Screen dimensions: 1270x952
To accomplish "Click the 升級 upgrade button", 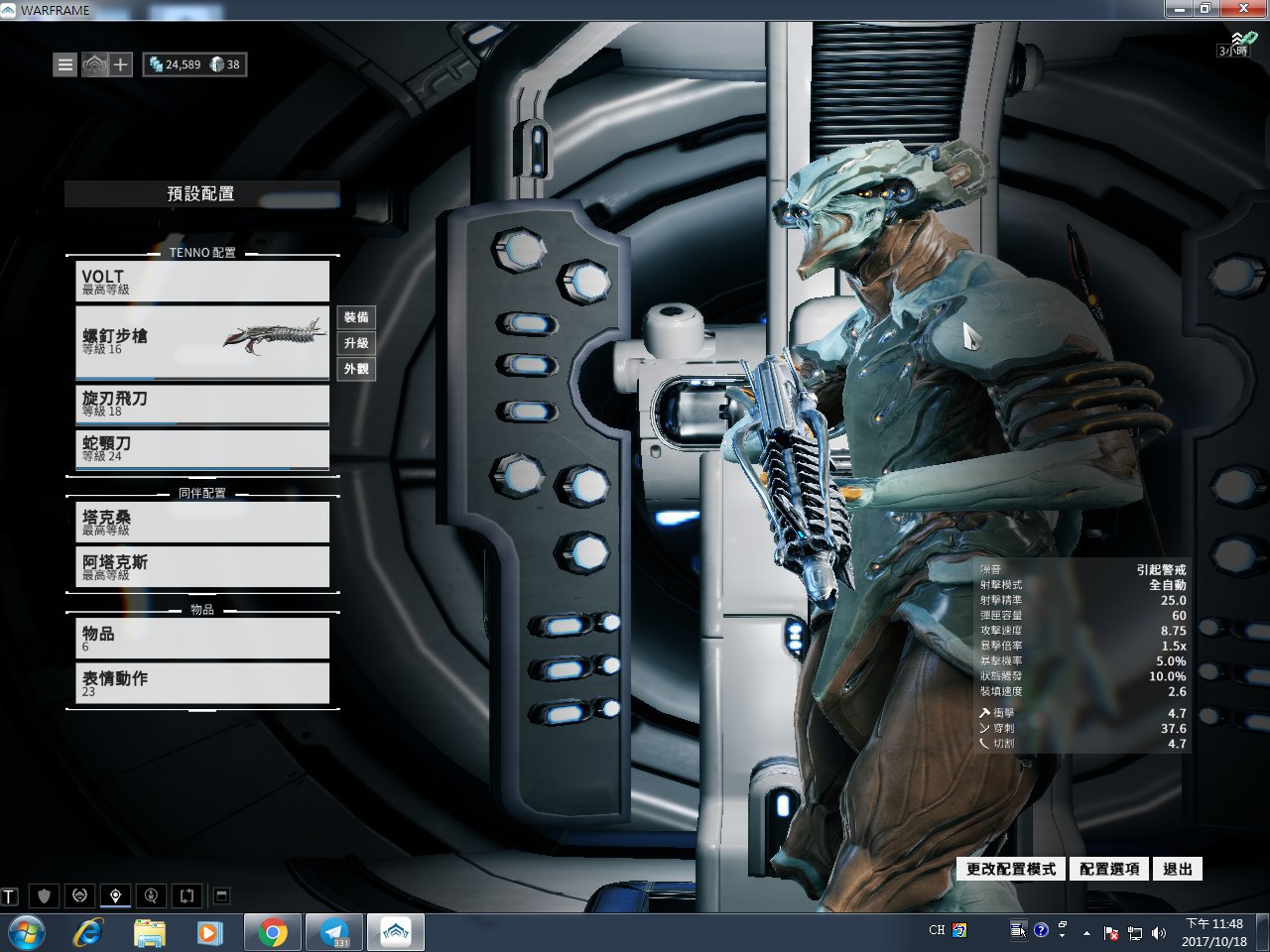I will (x=356, y=343).
